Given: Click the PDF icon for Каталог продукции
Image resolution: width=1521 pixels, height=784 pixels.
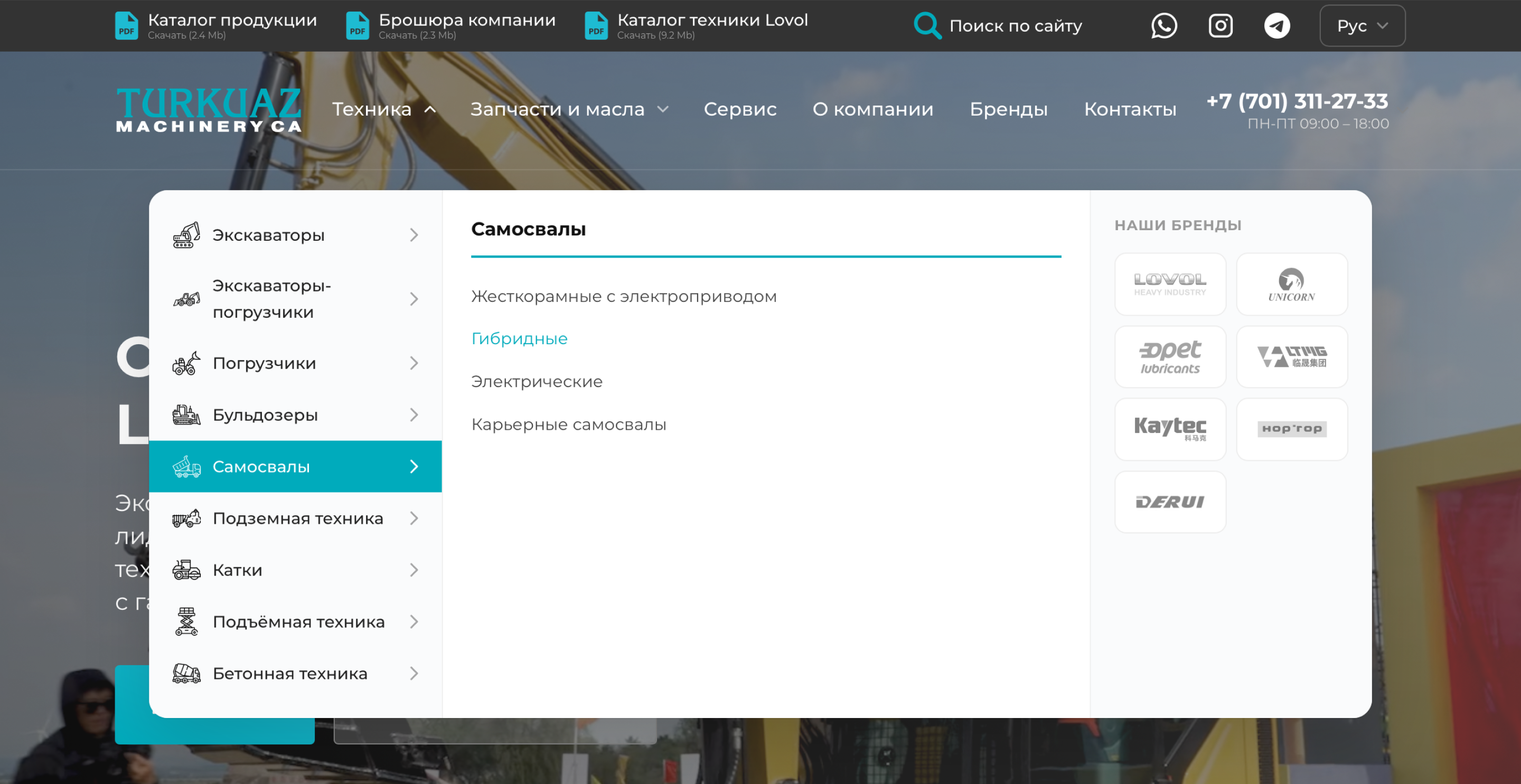Looking at the screenshot, I should click(126, 25).
